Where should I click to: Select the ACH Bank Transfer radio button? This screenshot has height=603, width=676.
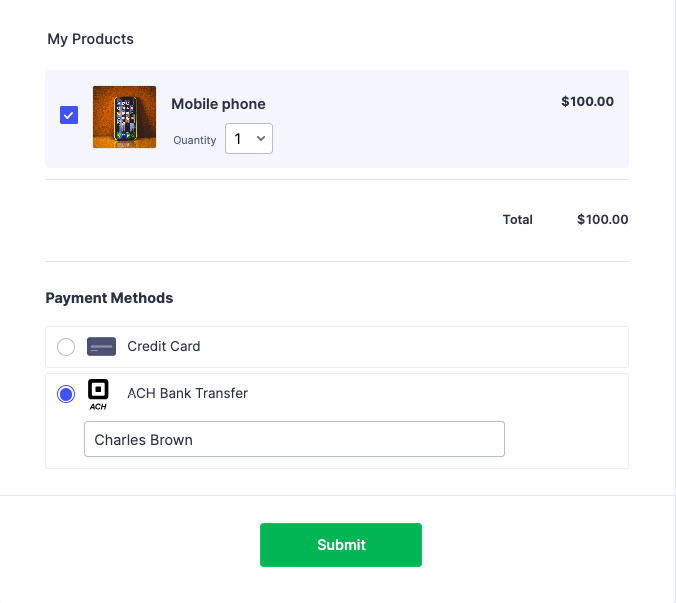pos(66,394)
